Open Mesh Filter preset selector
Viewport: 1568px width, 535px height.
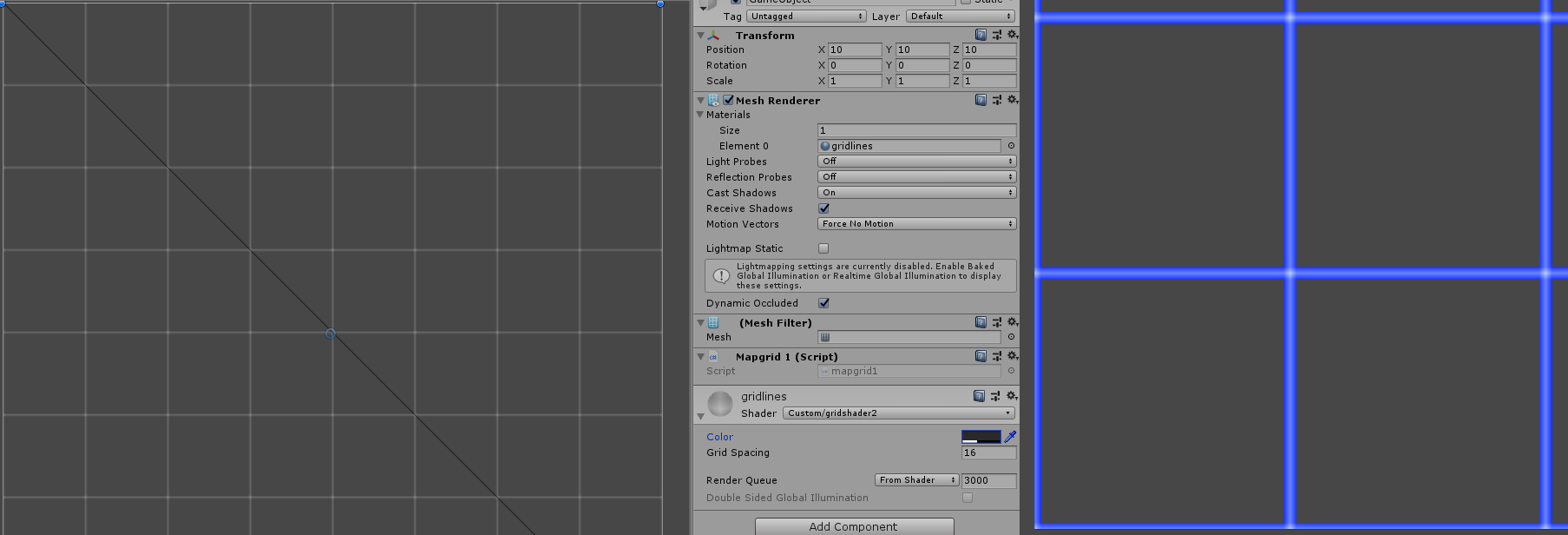point(997,322)
